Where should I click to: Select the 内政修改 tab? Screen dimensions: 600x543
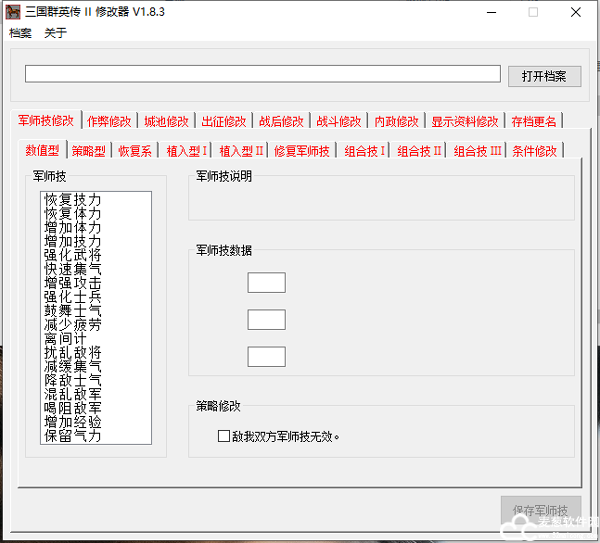coord(397,121)
